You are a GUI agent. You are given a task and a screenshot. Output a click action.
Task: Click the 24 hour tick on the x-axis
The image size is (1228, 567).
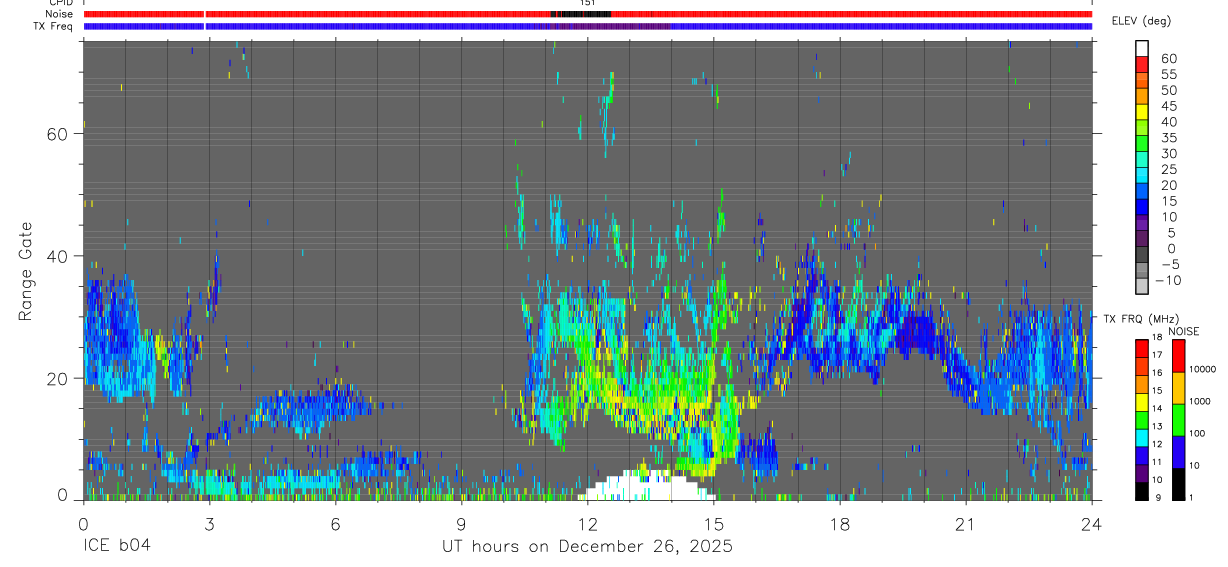coord(1091,523)
